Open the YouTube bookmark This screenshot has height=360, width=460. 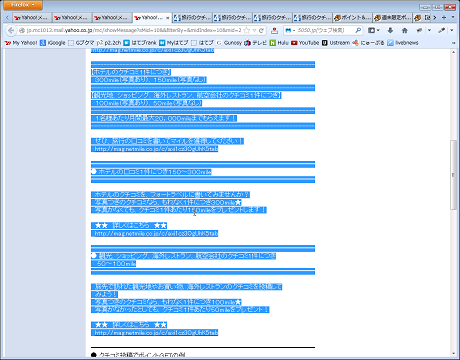(x=305, y=43)
